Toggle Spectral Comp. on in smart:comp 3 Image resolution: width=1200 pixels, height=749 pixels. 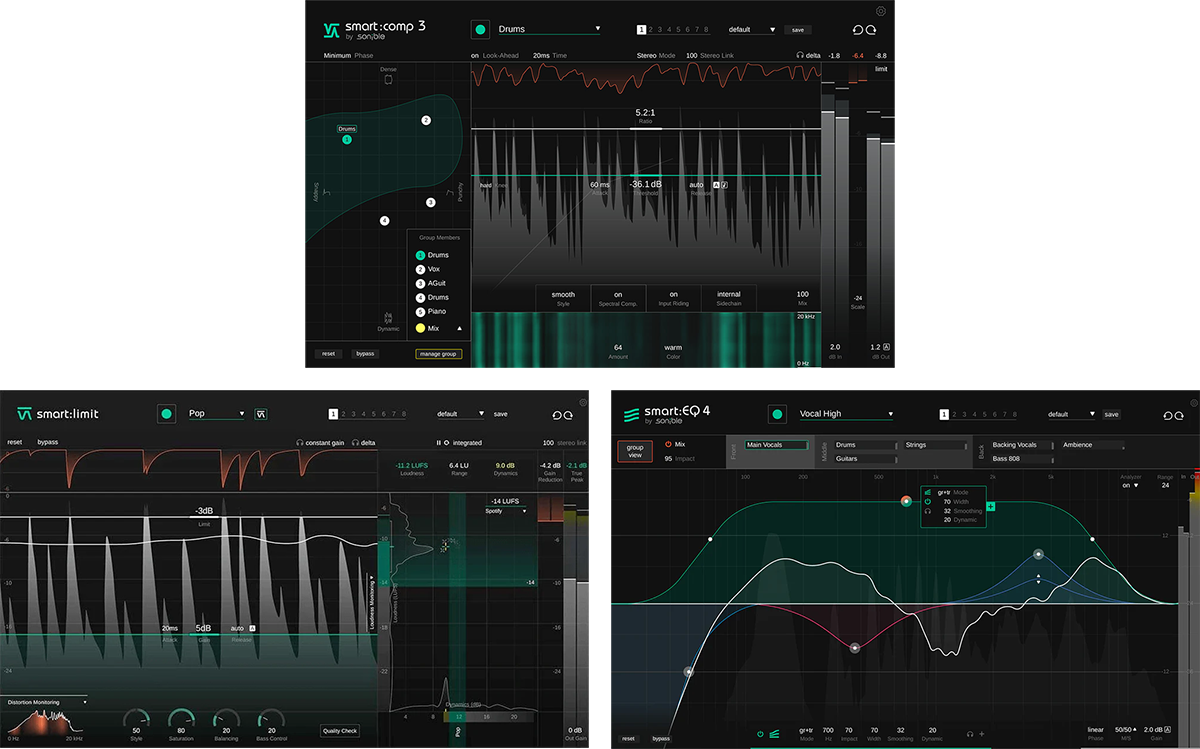coord(618,298)
